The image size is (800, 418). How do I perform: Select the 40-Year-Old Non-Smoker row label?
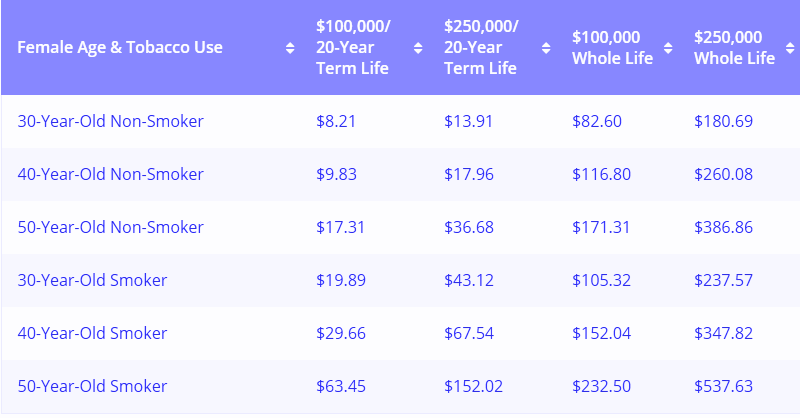(x=110, y=175)
